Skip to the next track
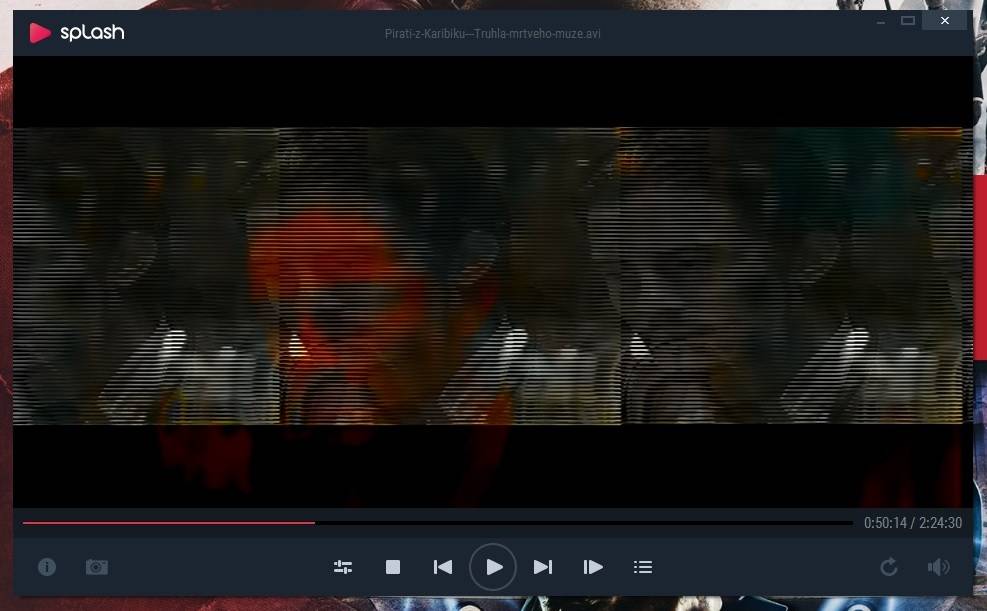Screen dimensions: 987x611 [x=543, y=567]
